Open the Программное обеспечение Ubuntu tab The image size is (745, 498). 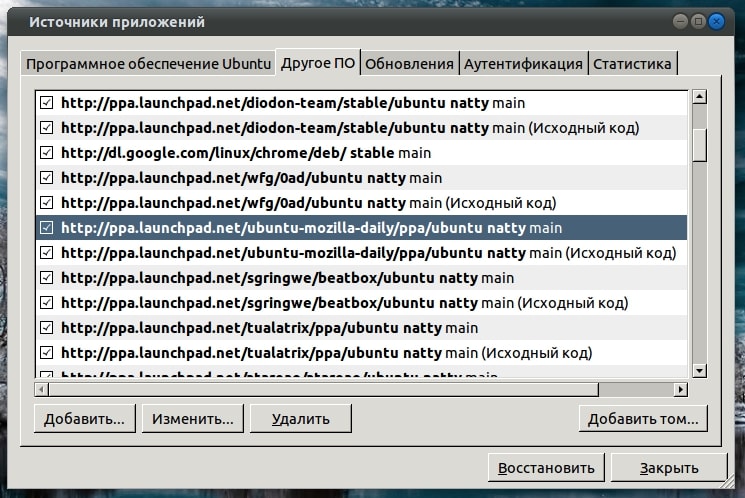[x=148, y=64]
